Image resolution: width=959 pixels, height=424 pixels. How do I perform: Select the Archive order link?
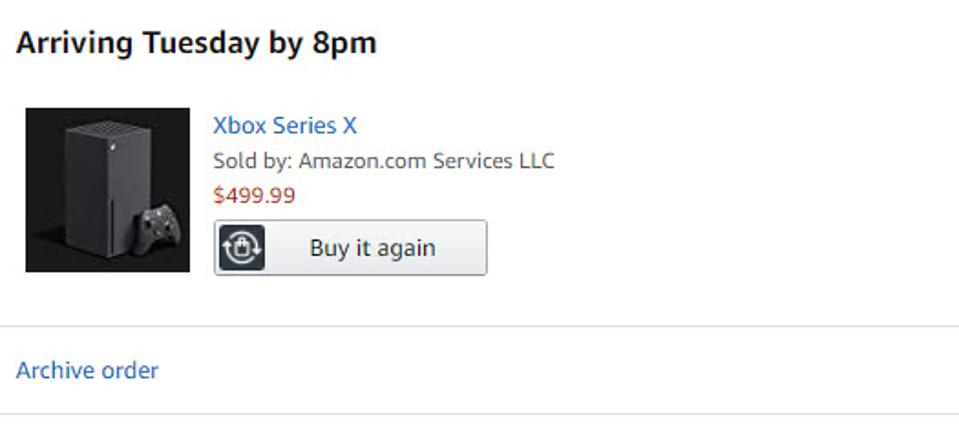click(x=87, y=371)
